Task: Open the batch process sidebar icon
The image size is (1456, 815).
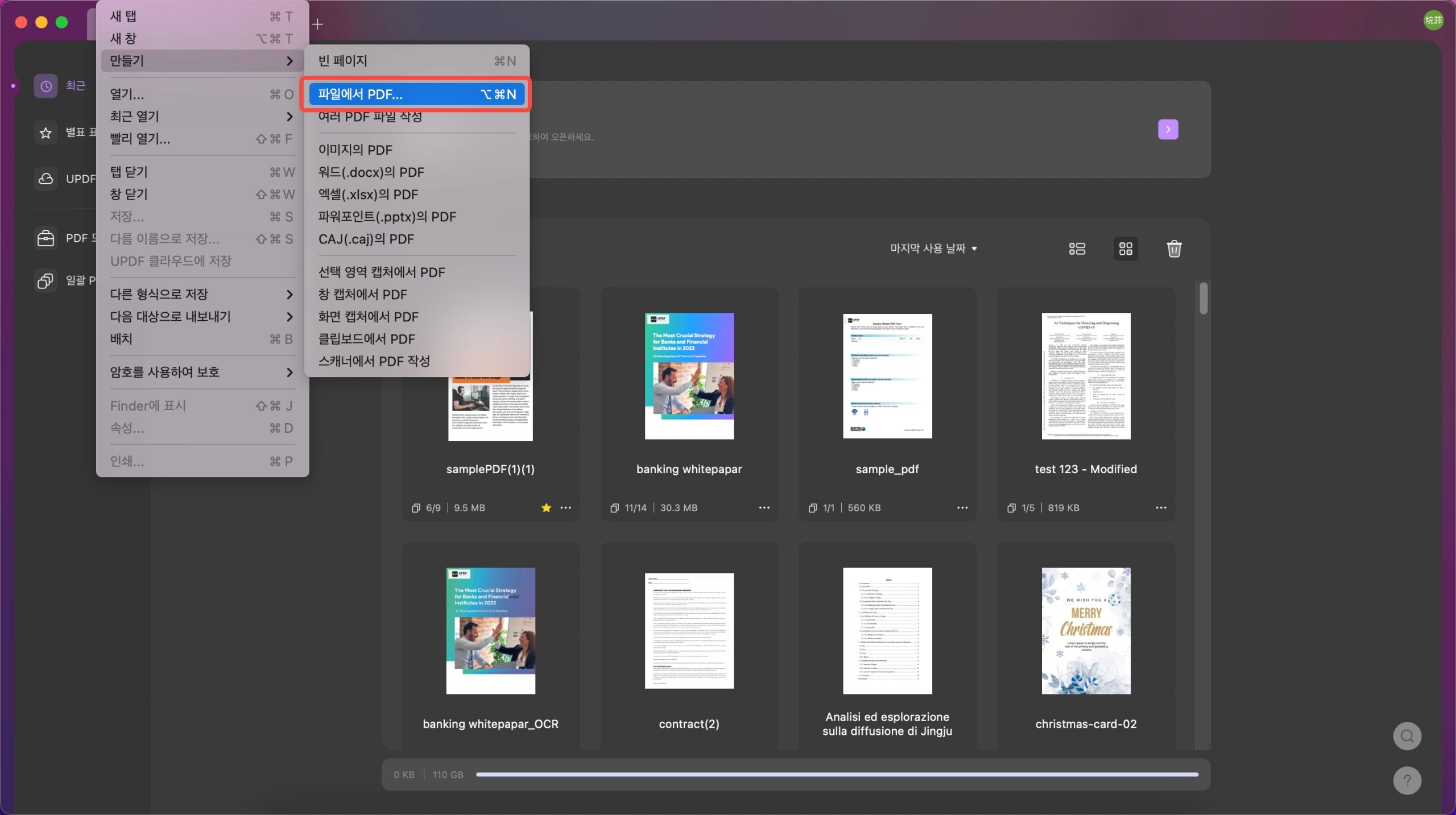Action: click(45, 280)
